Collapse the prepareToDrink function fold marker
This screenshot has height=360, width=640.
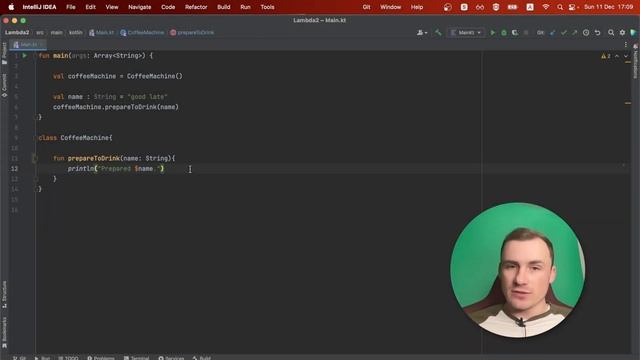[36, 158]
